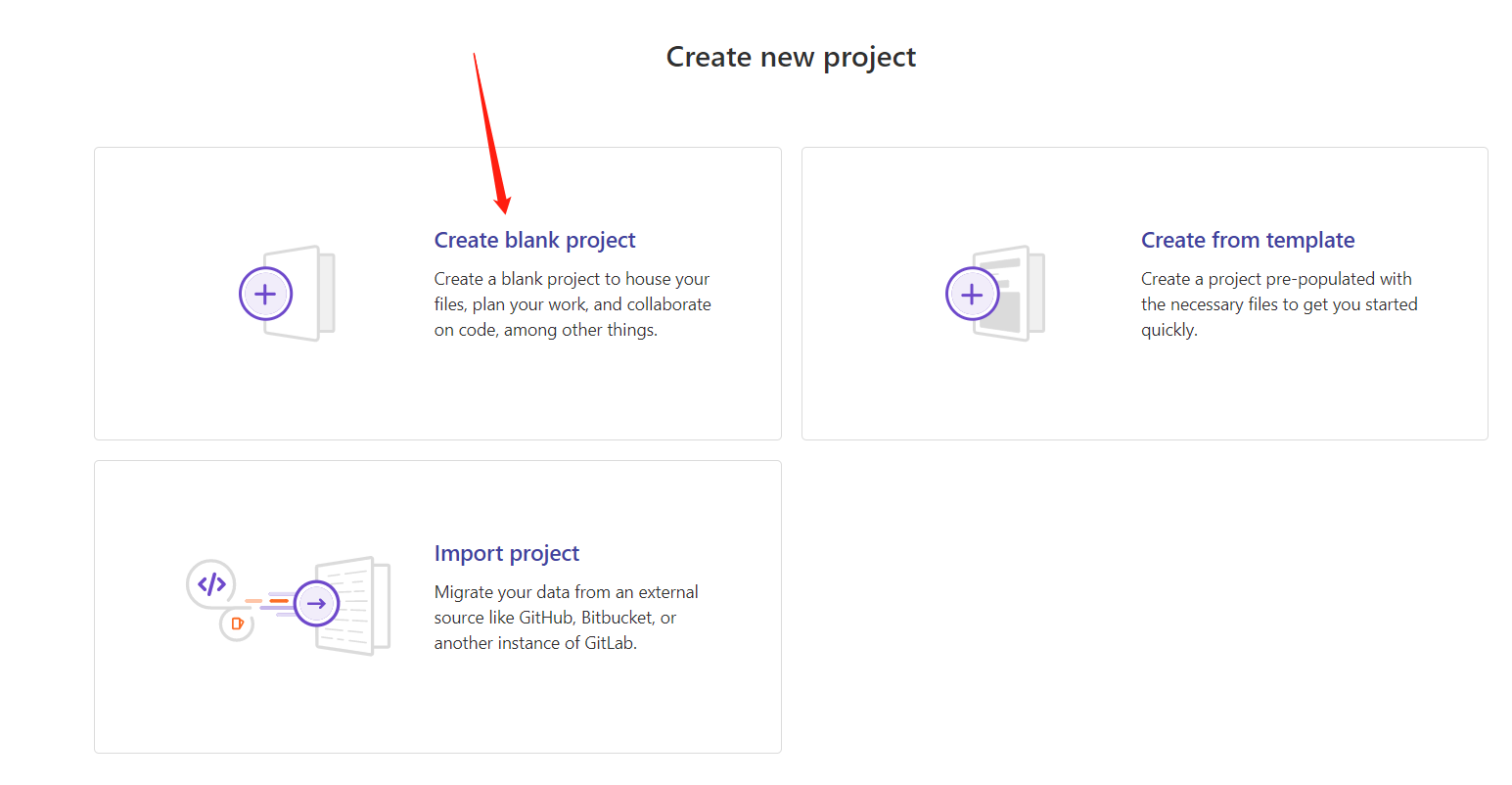Screen dimensions: 1512x785
Task: Click the small orange cup icon
Action: click(x=237, y=623)
